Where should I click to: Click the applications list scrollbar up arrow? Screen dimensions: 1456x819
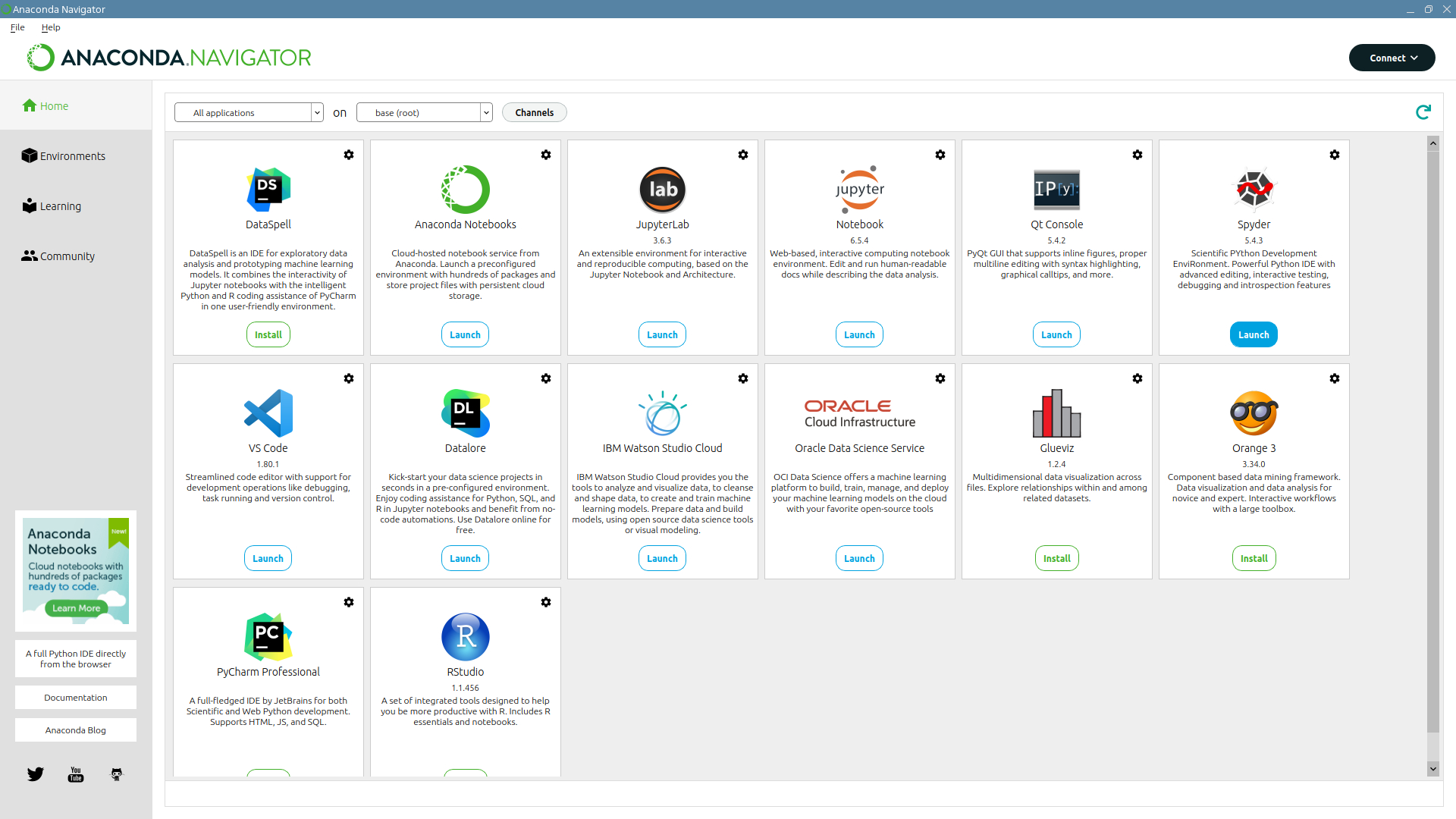pyautogui.click(x=1433, y=143)
